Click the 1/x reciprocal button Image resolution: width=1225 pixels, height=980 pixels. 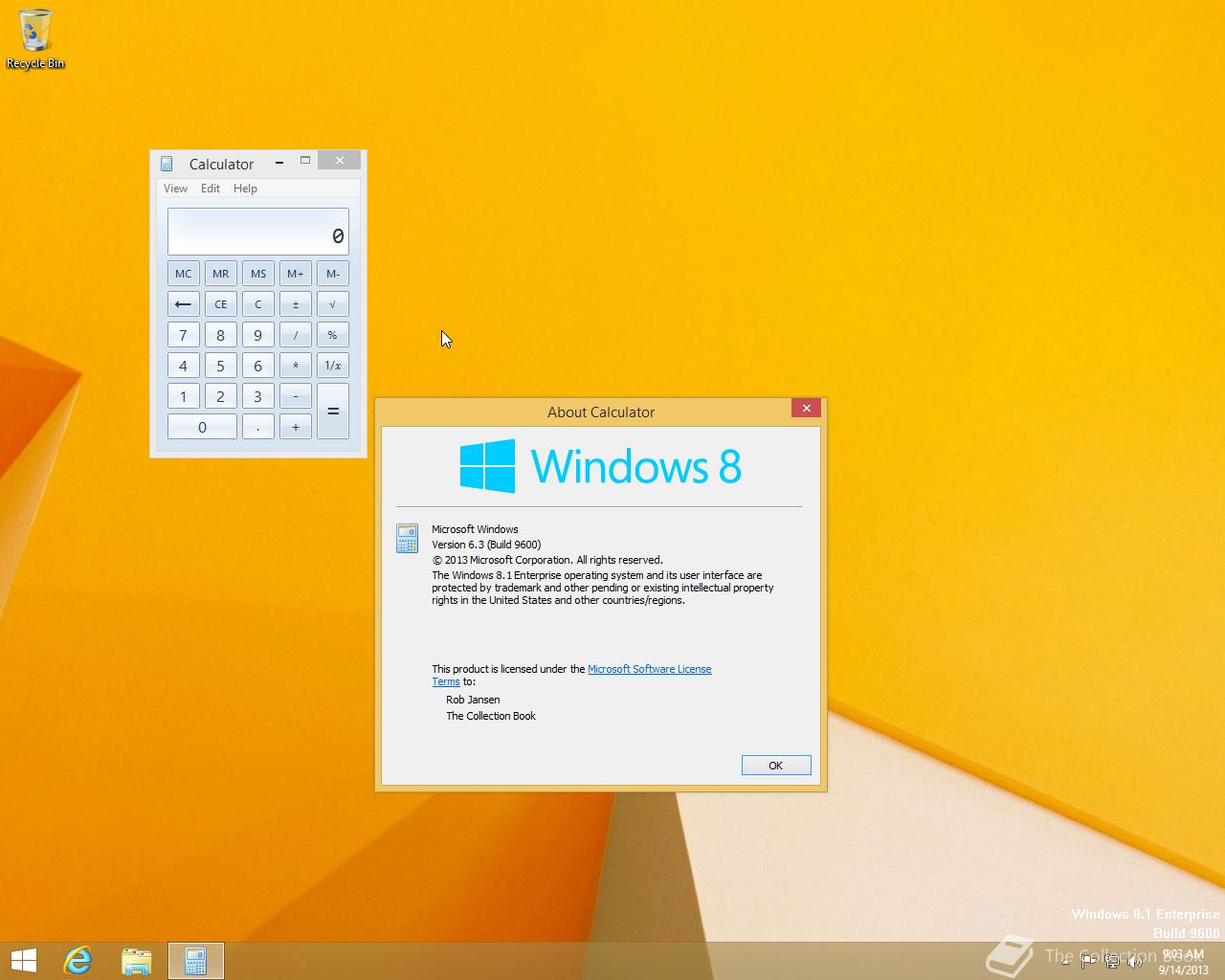click(333, 366)
